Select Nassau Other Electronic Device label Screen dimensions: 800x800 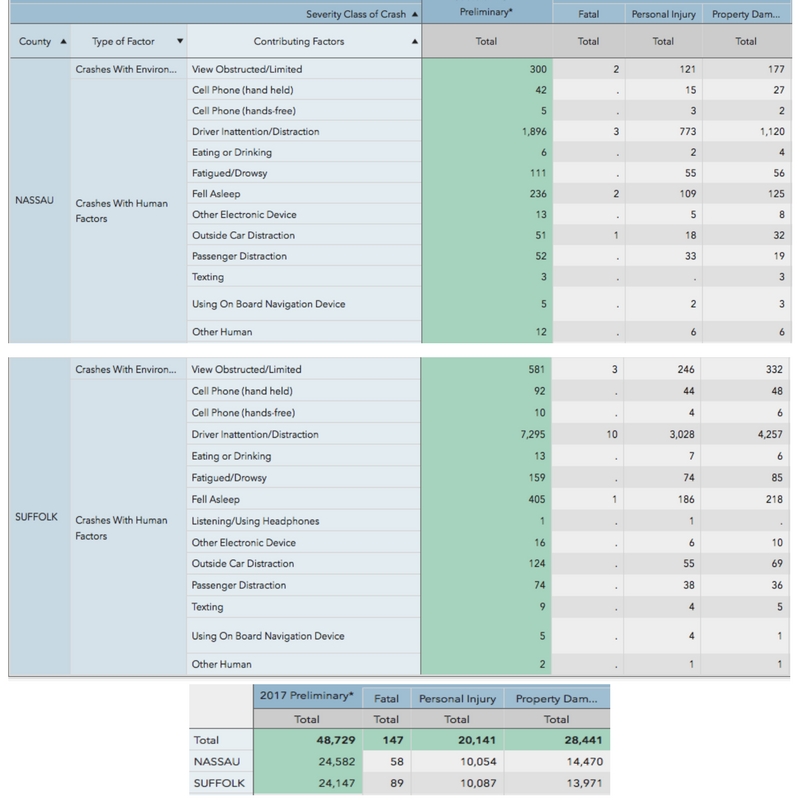[x=244, y=215]
